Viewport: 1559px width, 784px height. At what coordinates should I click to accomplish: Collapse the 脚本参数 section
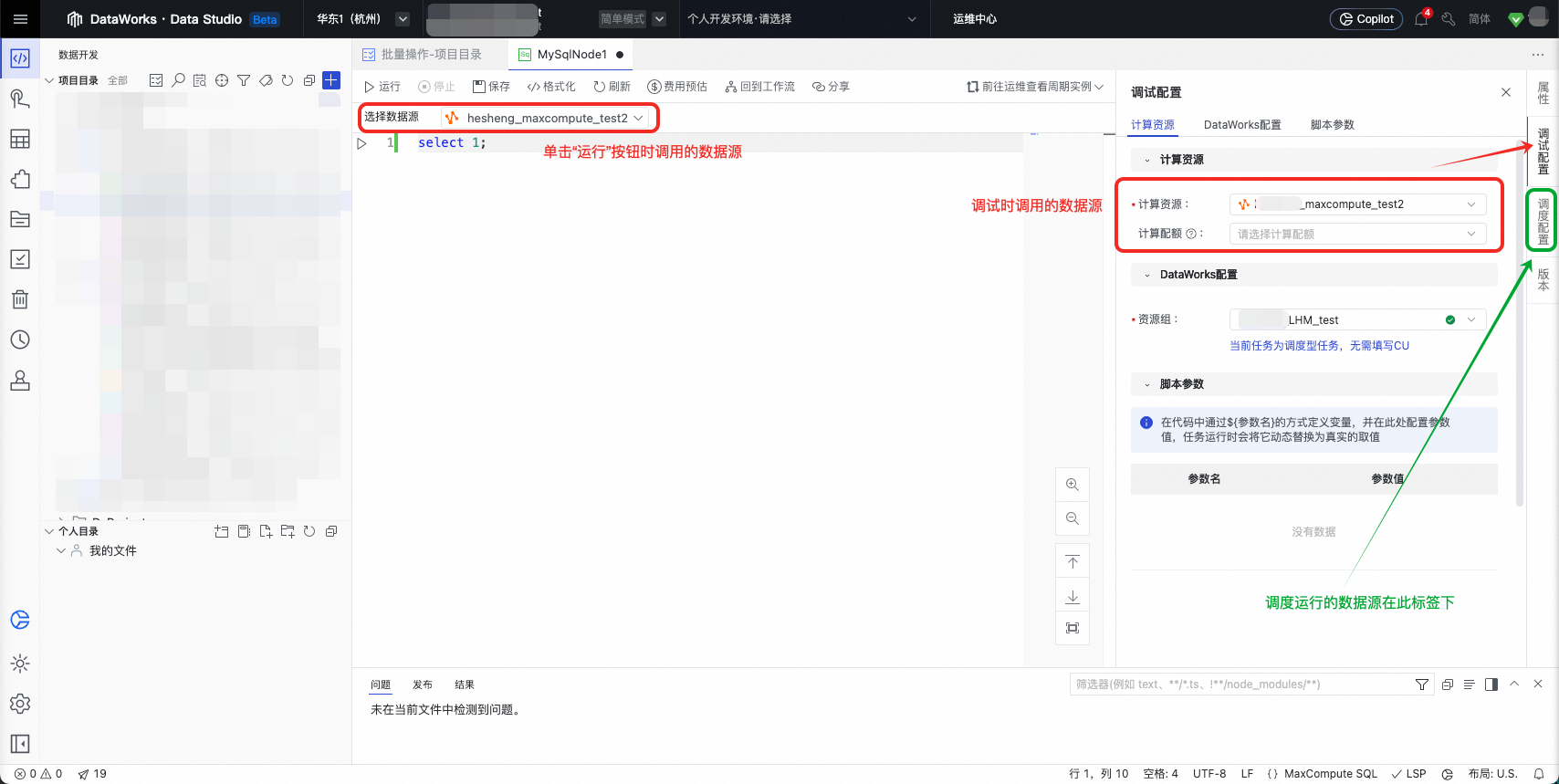[x=1147, y=384]
